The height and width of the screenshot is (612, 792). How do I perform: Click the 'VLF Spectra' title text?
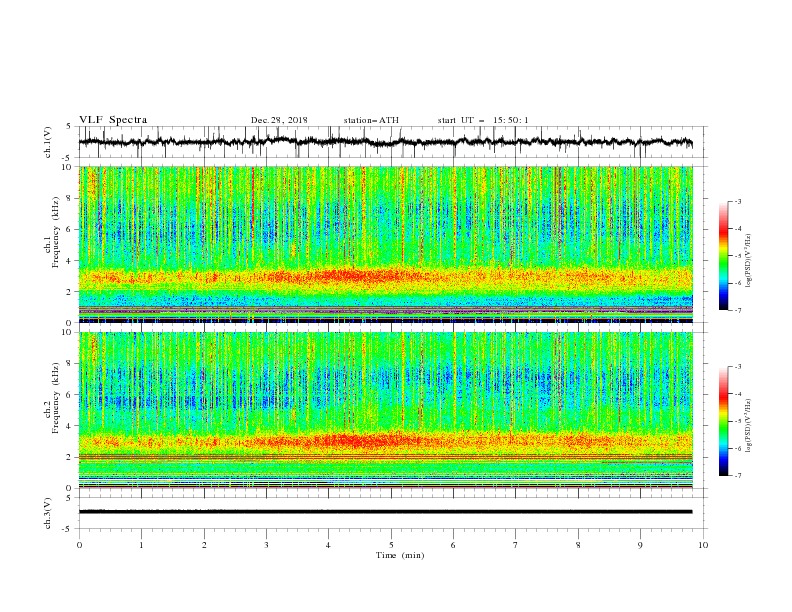pyautogui.click(x=113, y=120)
